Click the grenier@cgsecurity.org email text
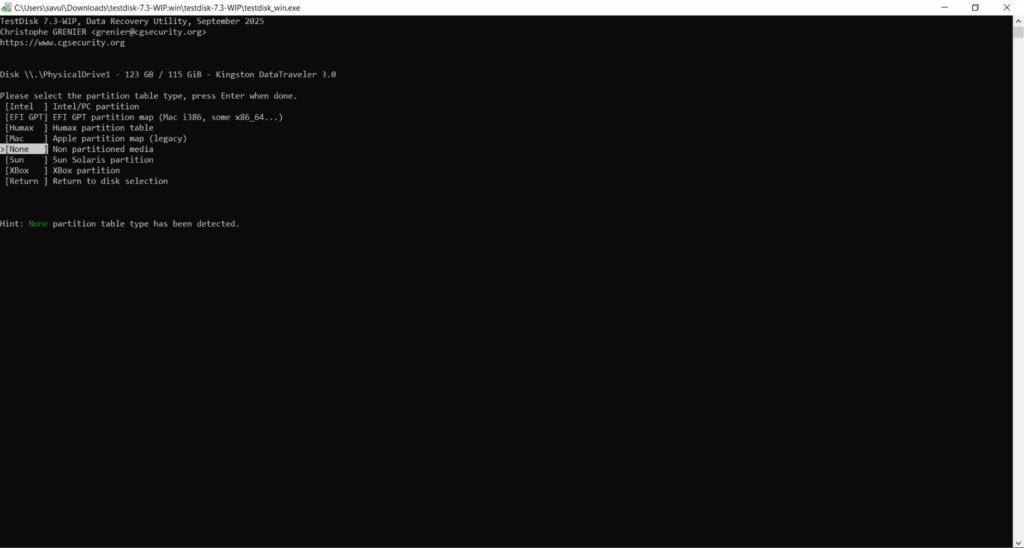The height and width of the screenshot is (548, 1024). (149, 32)
